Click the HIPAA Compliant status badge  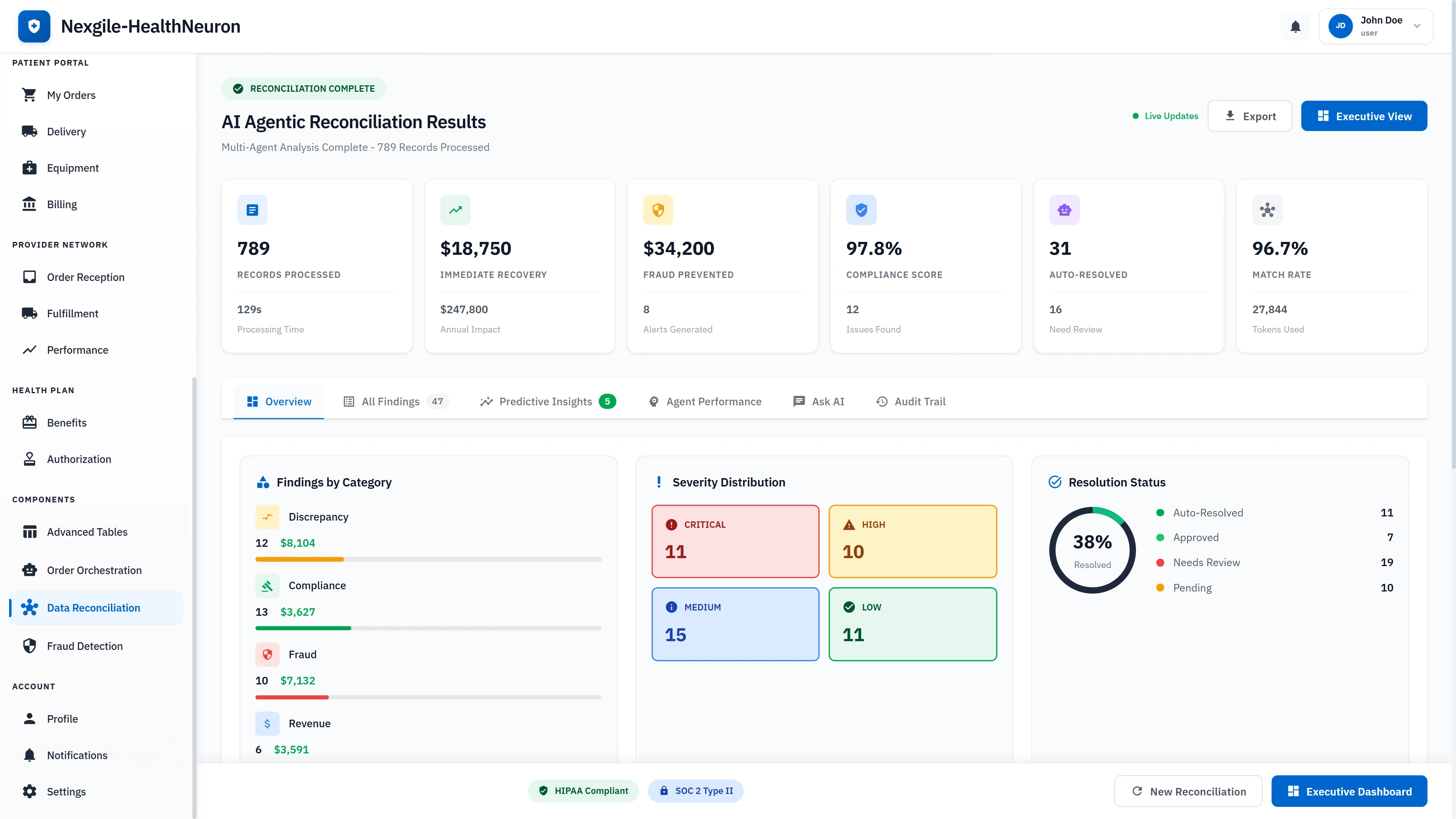tap(583, 791)
